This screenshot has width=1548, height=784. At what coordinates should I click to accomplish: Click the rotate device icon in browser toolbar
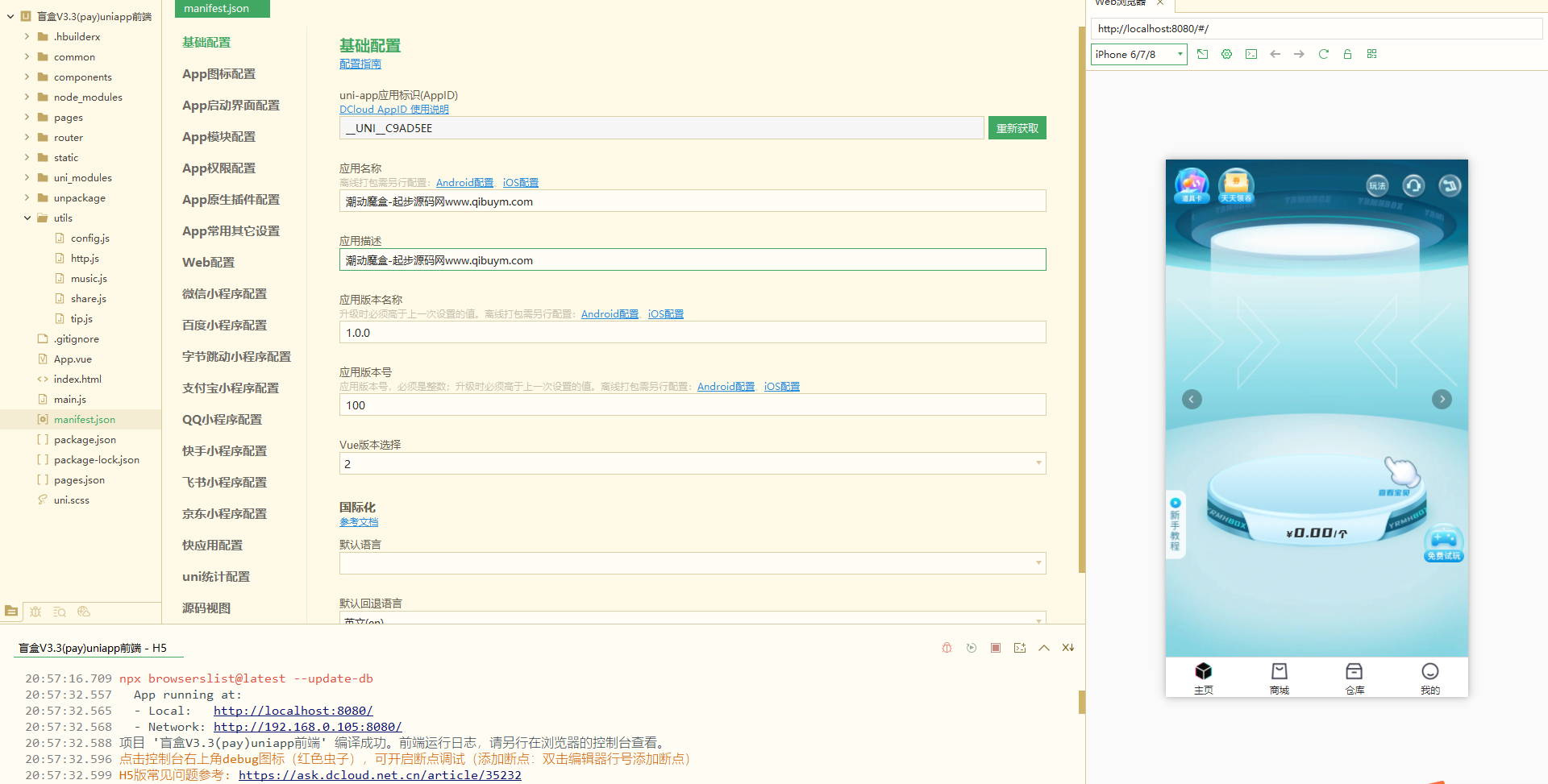pos(1202,54)
